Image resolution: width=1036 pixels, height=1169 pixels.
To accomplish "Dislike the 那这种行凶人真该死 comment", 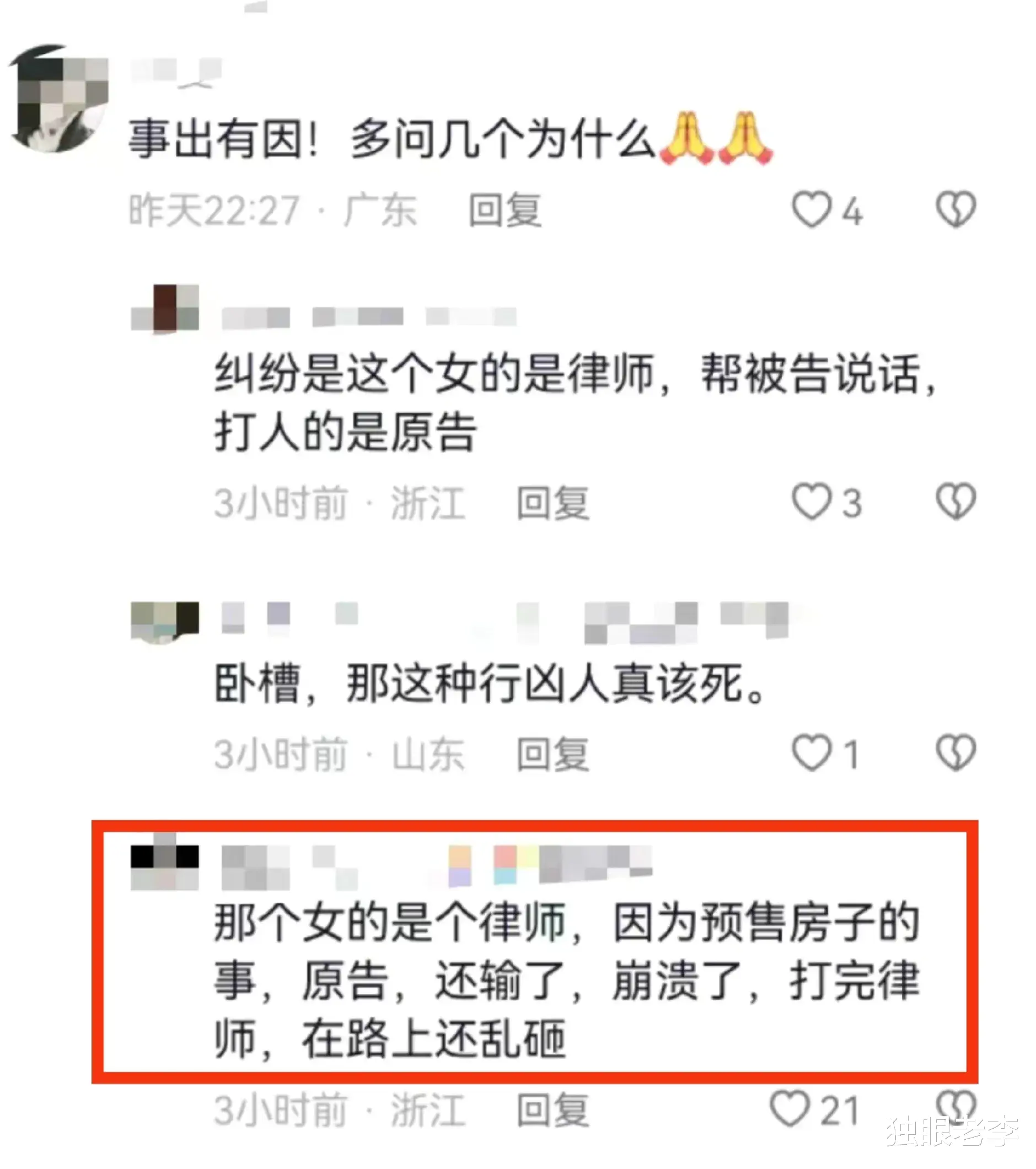I will (x=956, y=753).
